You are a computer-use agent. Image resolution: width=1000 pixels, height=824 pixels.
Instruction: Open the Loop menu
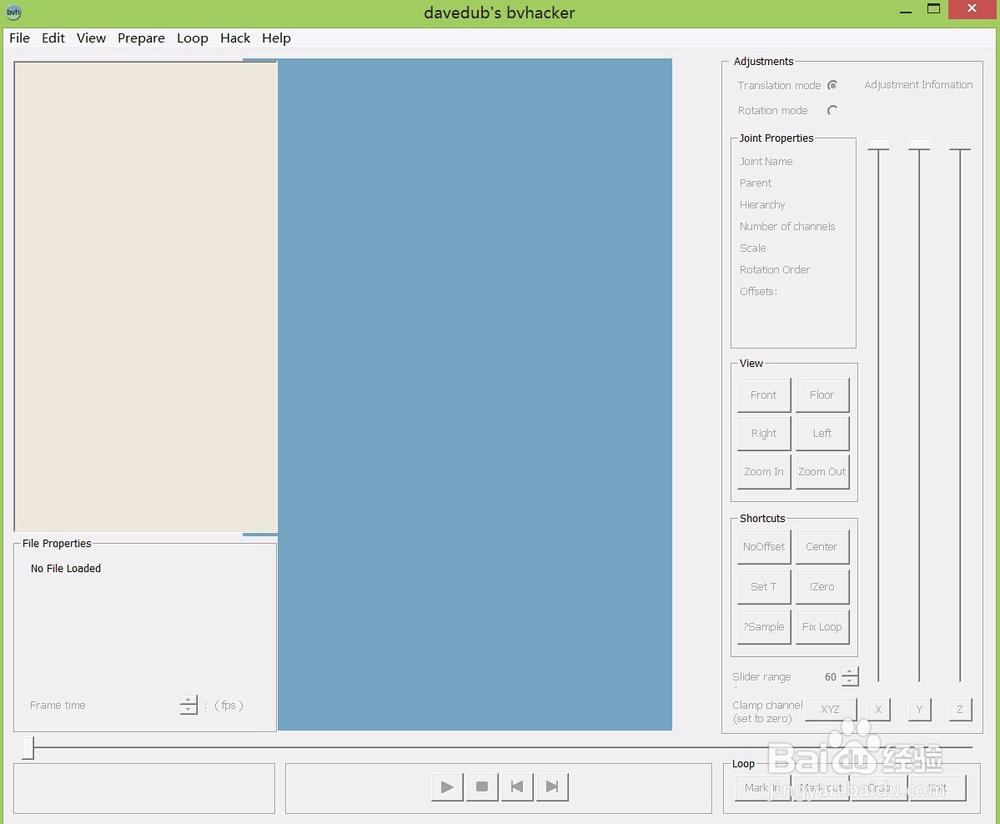[192, 38]
